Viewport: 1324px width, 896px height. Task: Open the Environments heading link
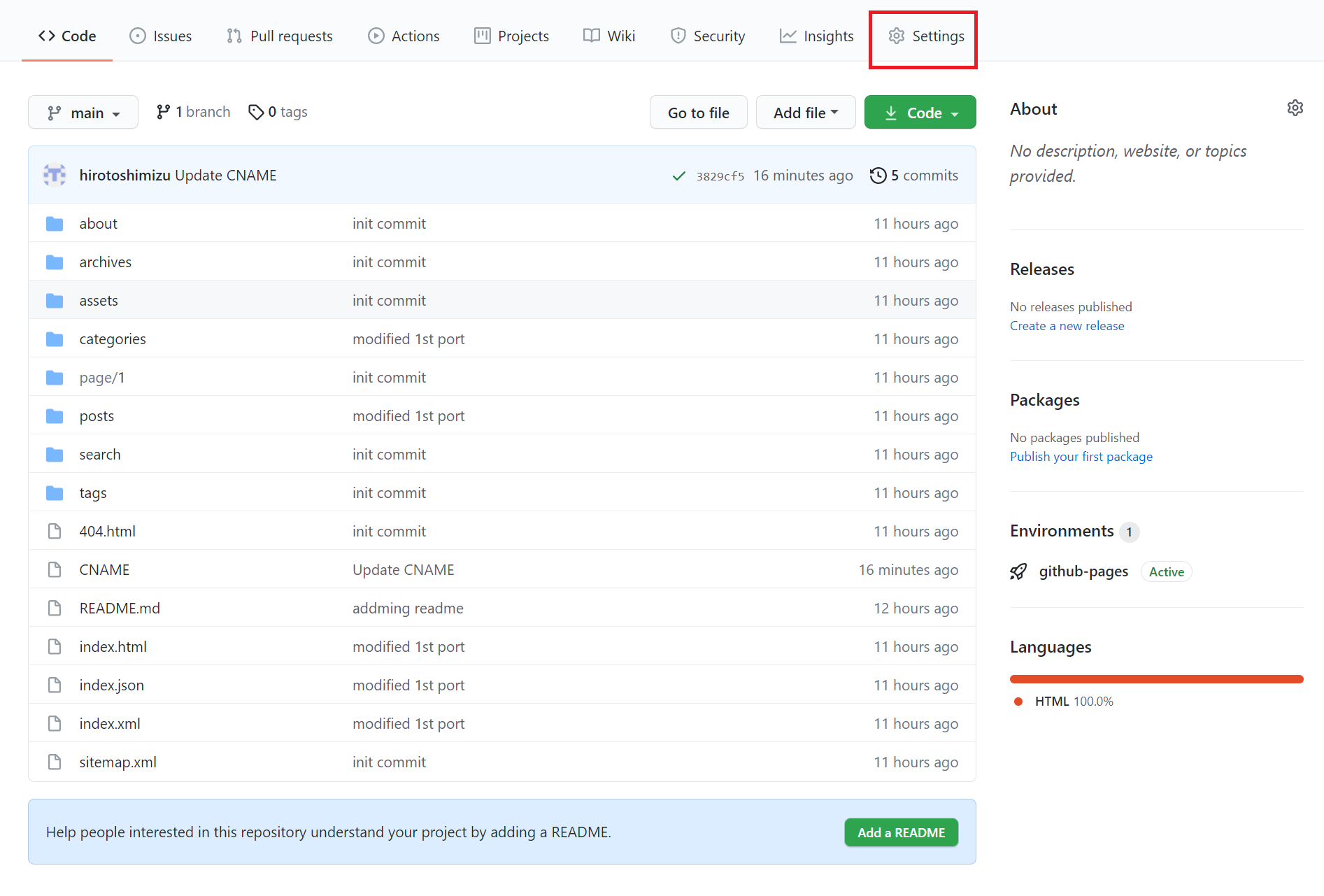pos(1062,531)
